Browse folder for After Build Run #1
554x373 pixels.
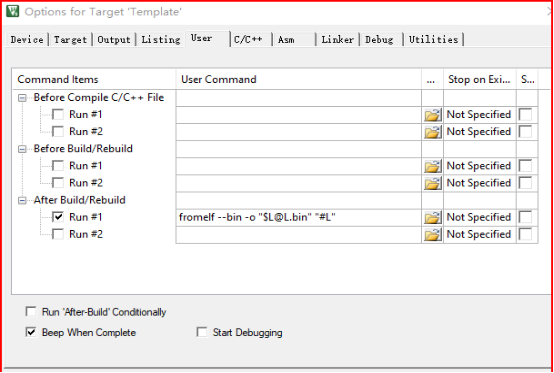(x=432, y=217)
